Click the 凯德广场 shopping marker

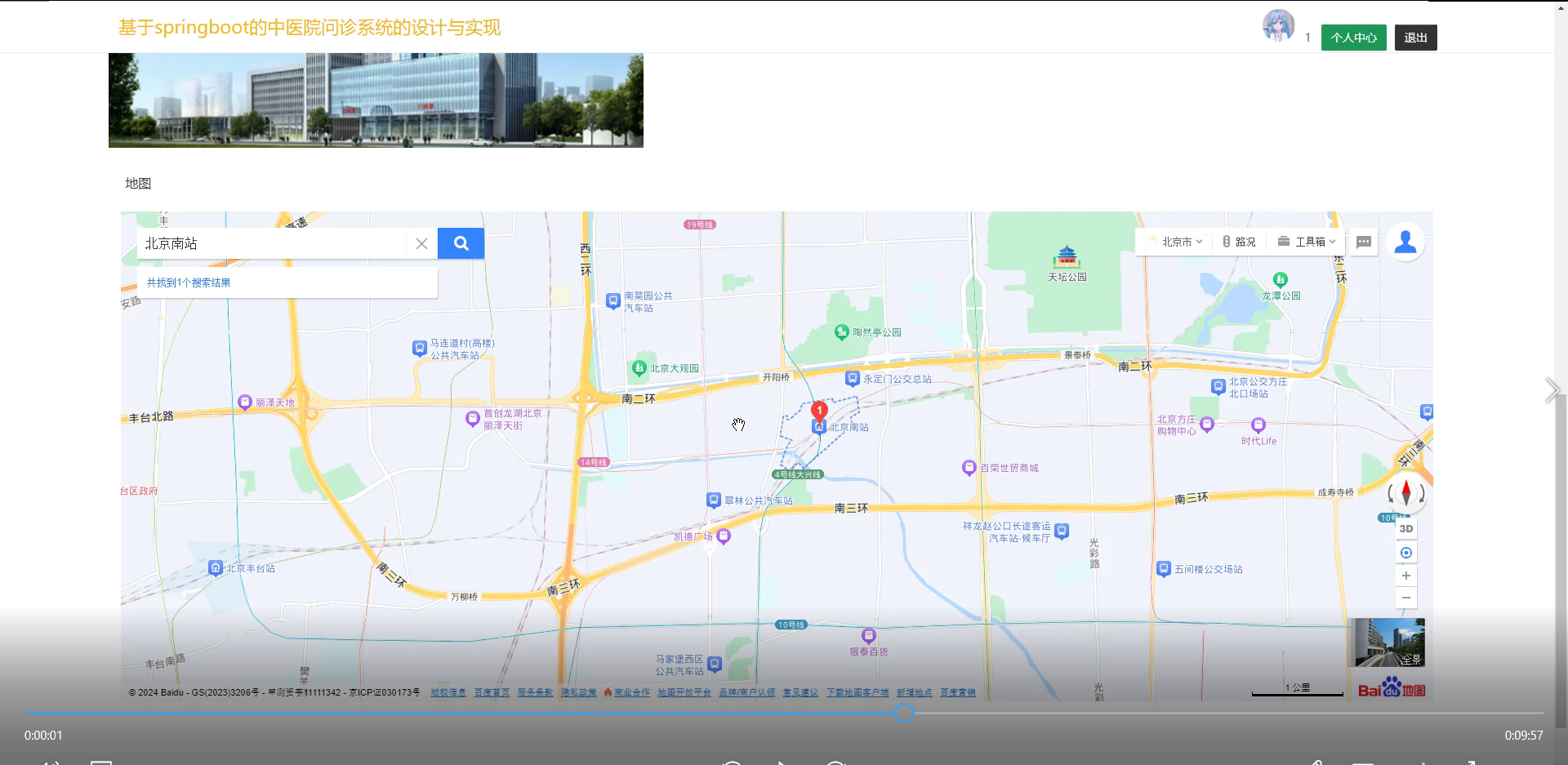(x=724, y=536)
